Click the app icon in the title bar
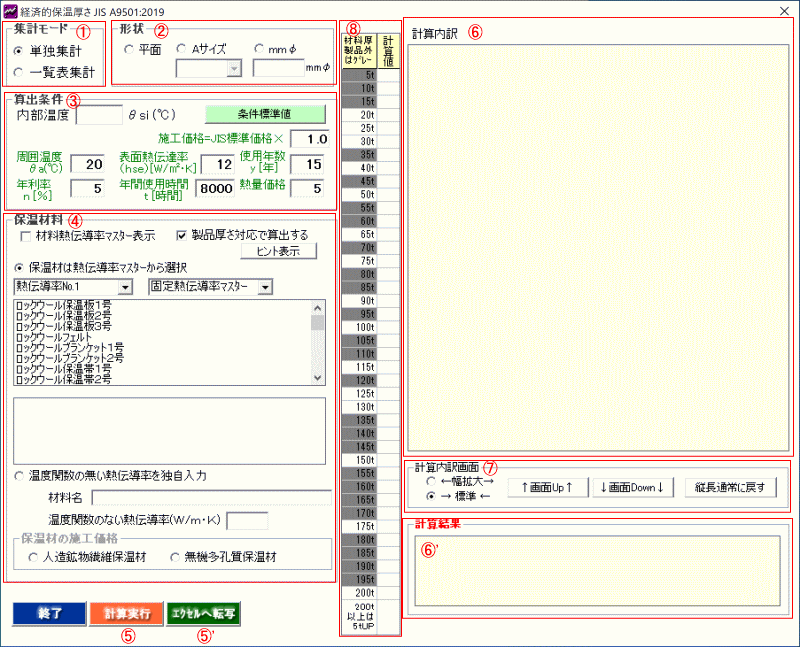Screen dimensions: 800x647 11,11
